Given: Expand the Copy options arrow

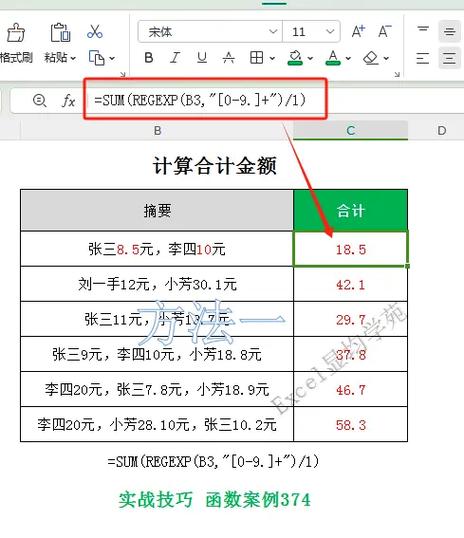Looking at the screenshot, I should [112, 58].
